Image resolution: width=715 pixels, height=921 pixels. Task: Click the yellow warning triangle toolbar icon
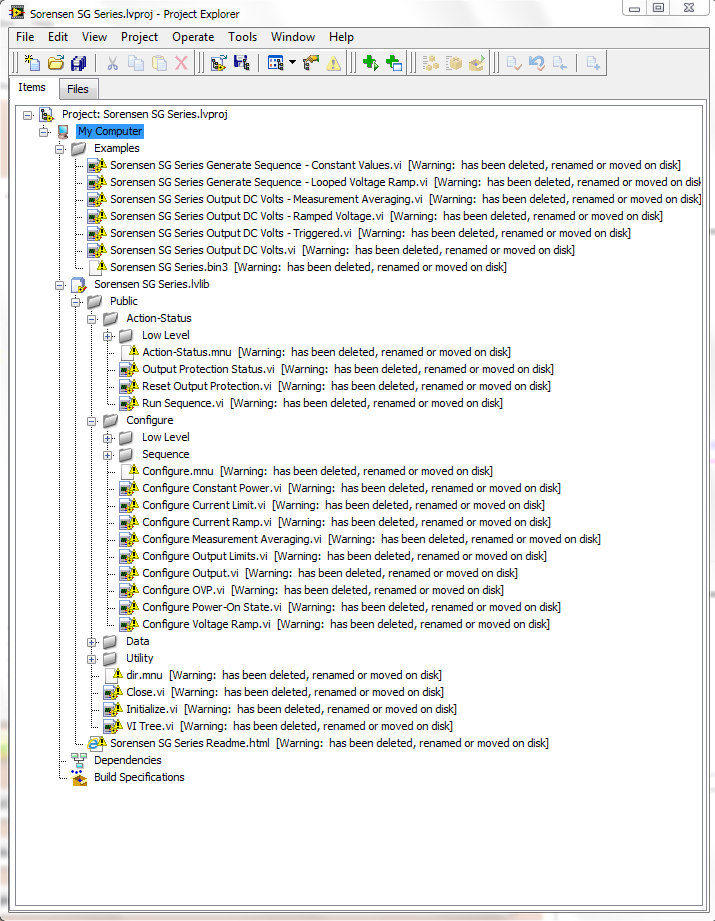coord(333,63)
